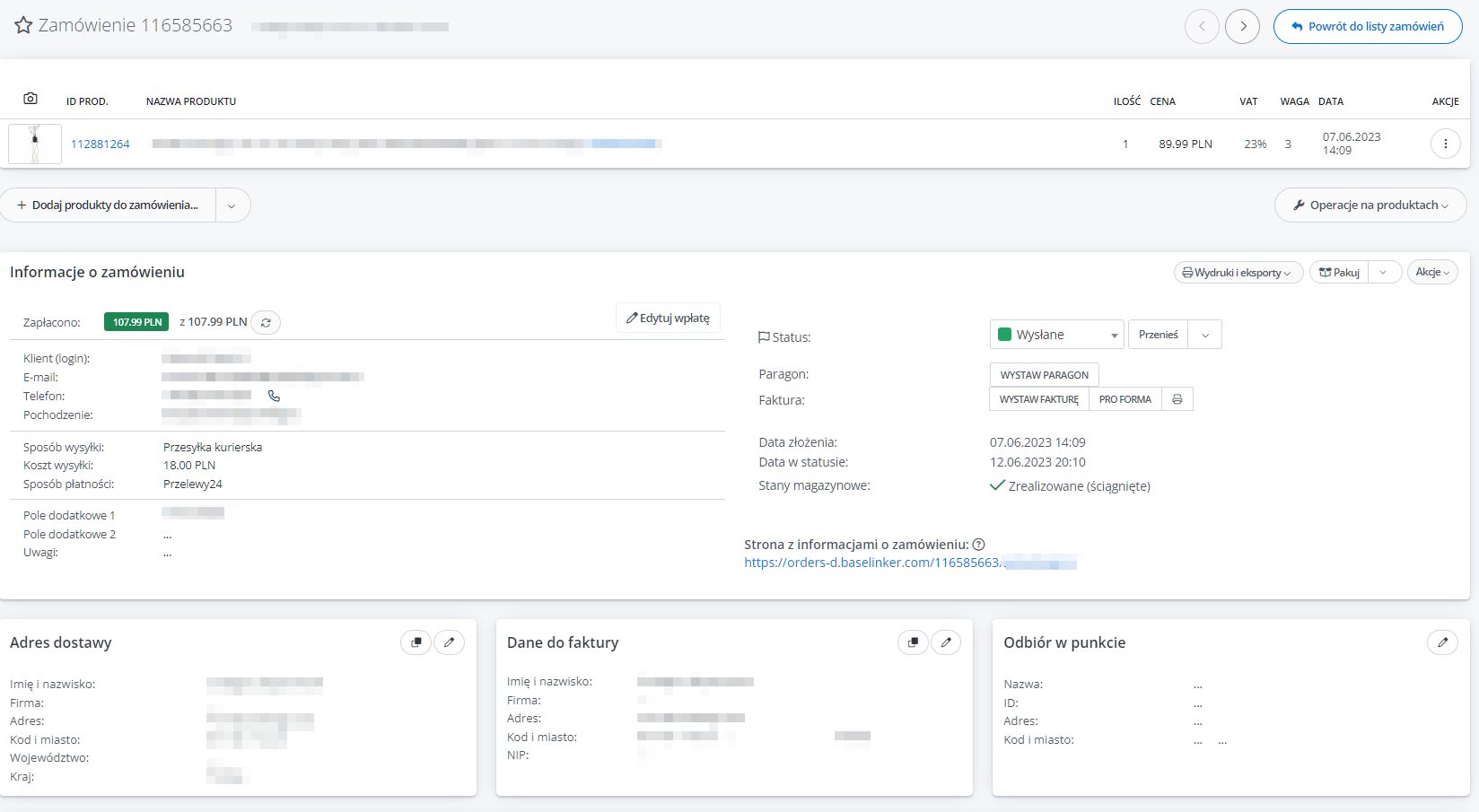Go to next order arrow
This screenshot has width=1479, height=812.
(x=1243, y=26)
